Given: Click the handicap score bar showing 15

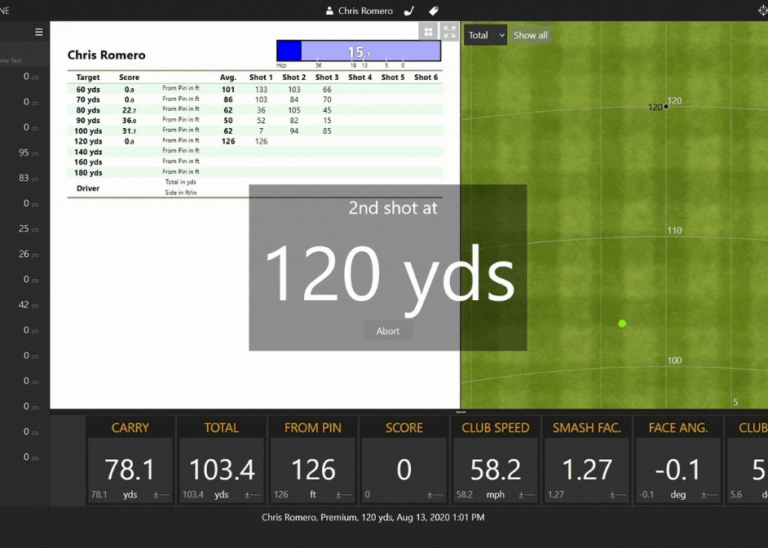Looking at the screenshot, I should pyautogui.click(x=358, y=51).
